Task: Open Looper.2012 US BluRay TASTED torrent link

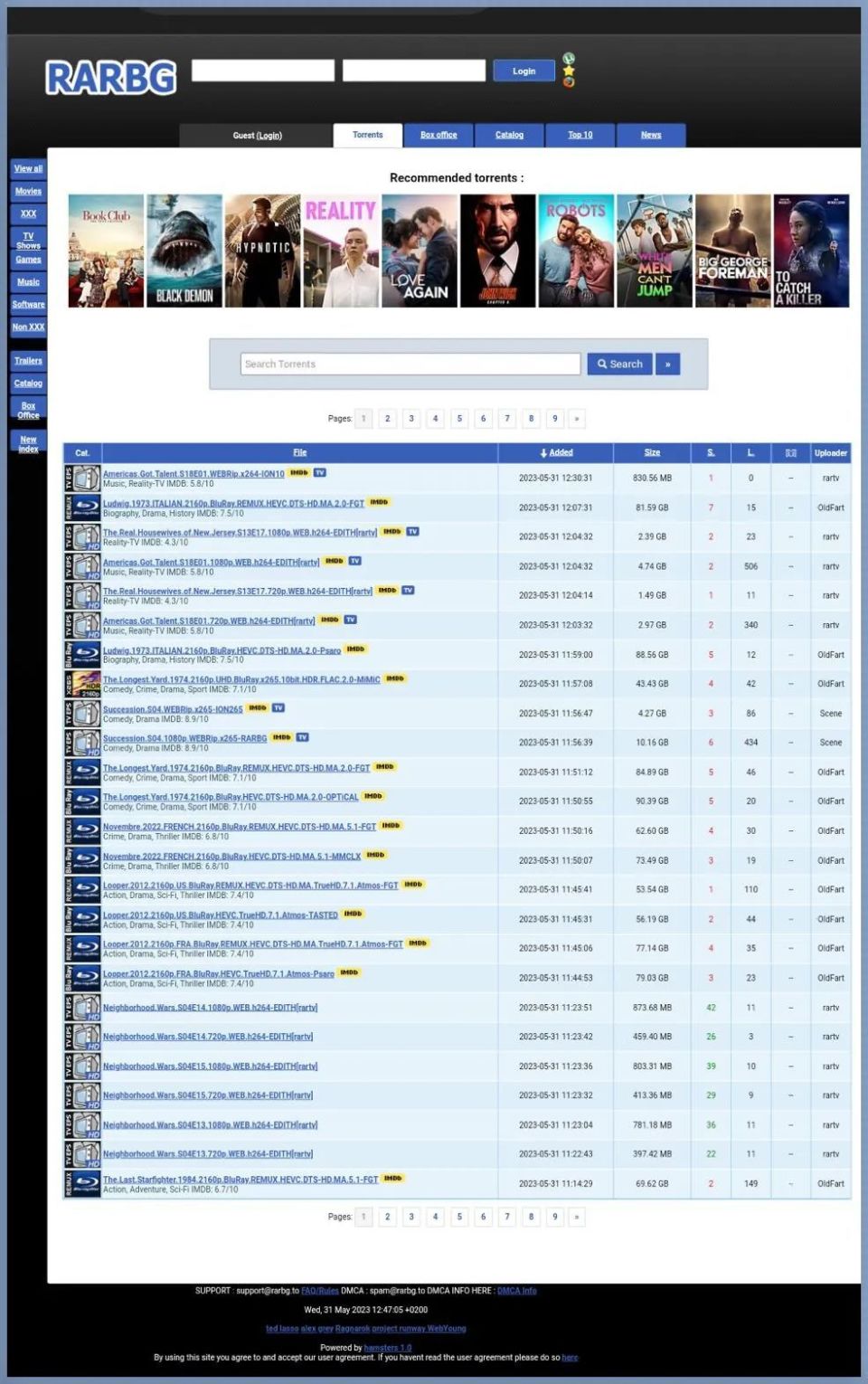Action: click(221, 915)
